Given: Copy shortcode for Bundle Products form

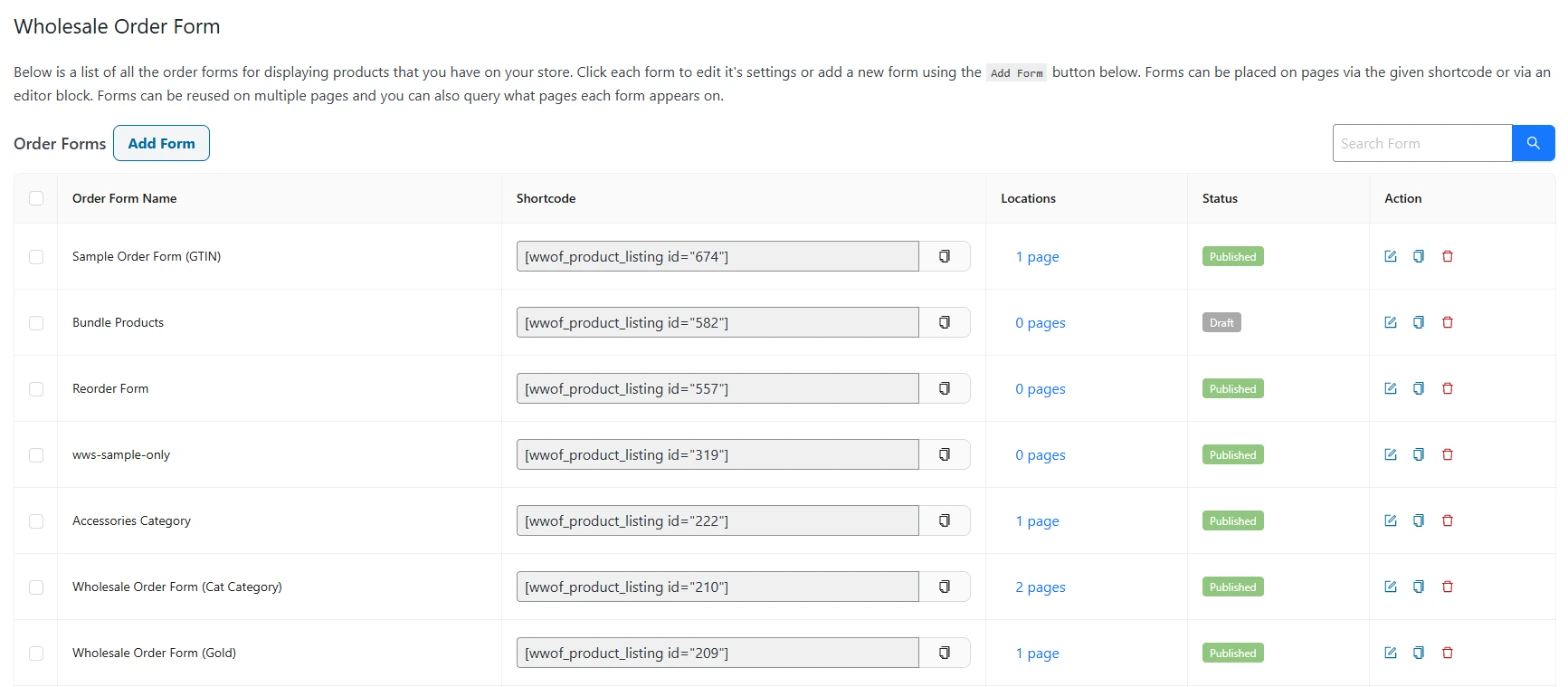Looking at the screenshot, I should pyautogui.click(x=944, y=323).
